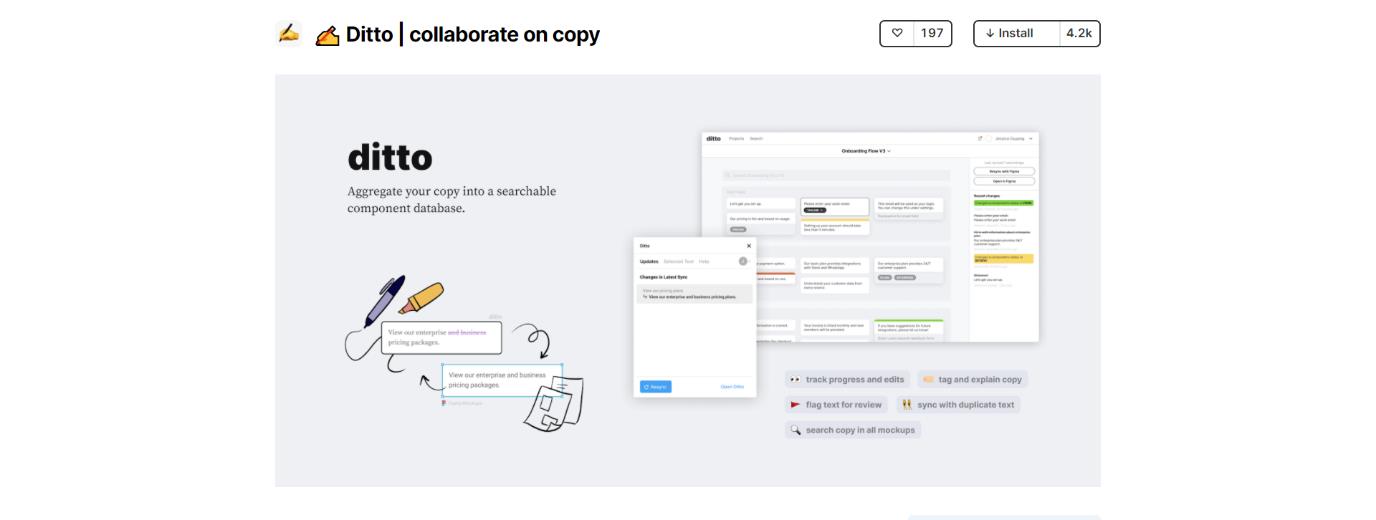The width and height of the screenshot is (1376, 520).
Task: Click the writing hand emoji in title
Action: pyautogui.click(x=327, y=35)
